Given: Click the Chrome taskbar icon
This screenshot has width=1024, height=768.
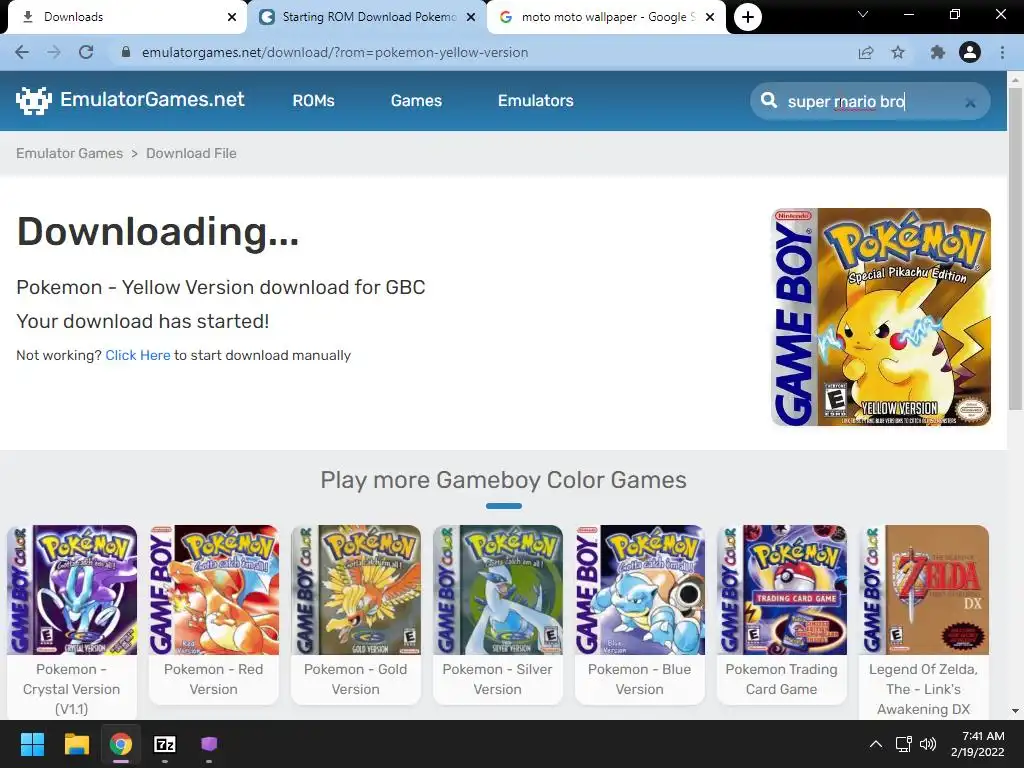Looking at the screenshot, I should tap(121, 744).
